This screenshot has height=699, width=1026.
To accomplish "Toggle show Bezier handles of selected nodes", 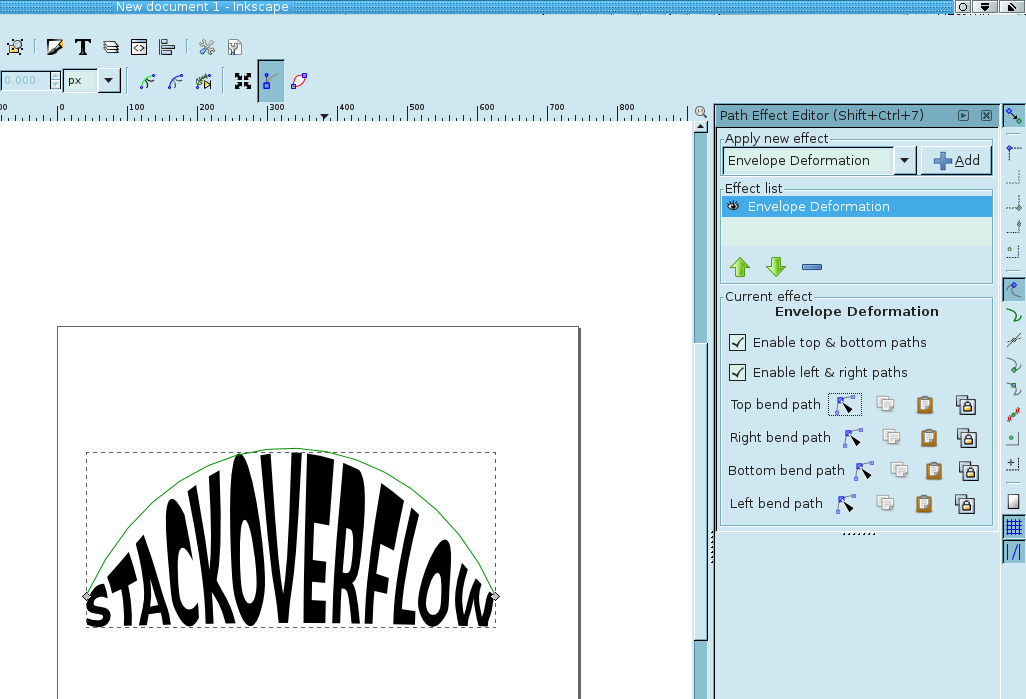I will [x=271, y=81].
